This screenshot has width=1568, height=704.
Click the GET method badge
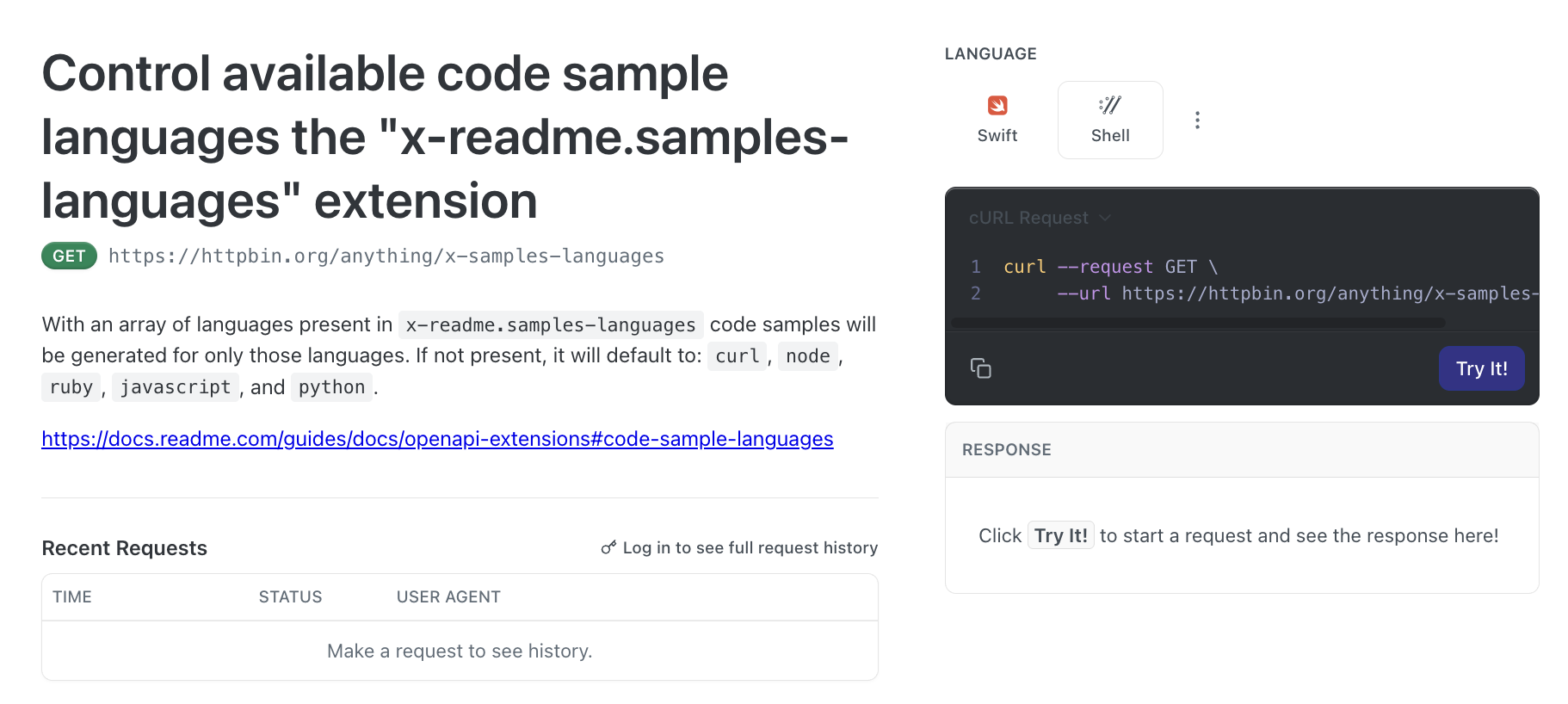pos(69,256)
